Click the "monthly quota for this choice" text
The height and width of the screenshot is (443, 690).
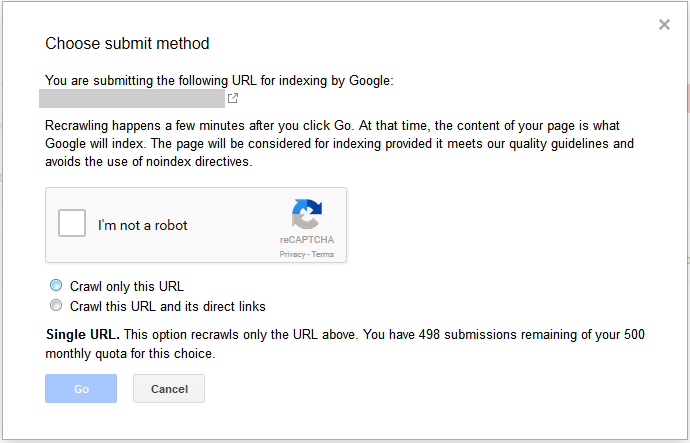(x=130, y=354)
